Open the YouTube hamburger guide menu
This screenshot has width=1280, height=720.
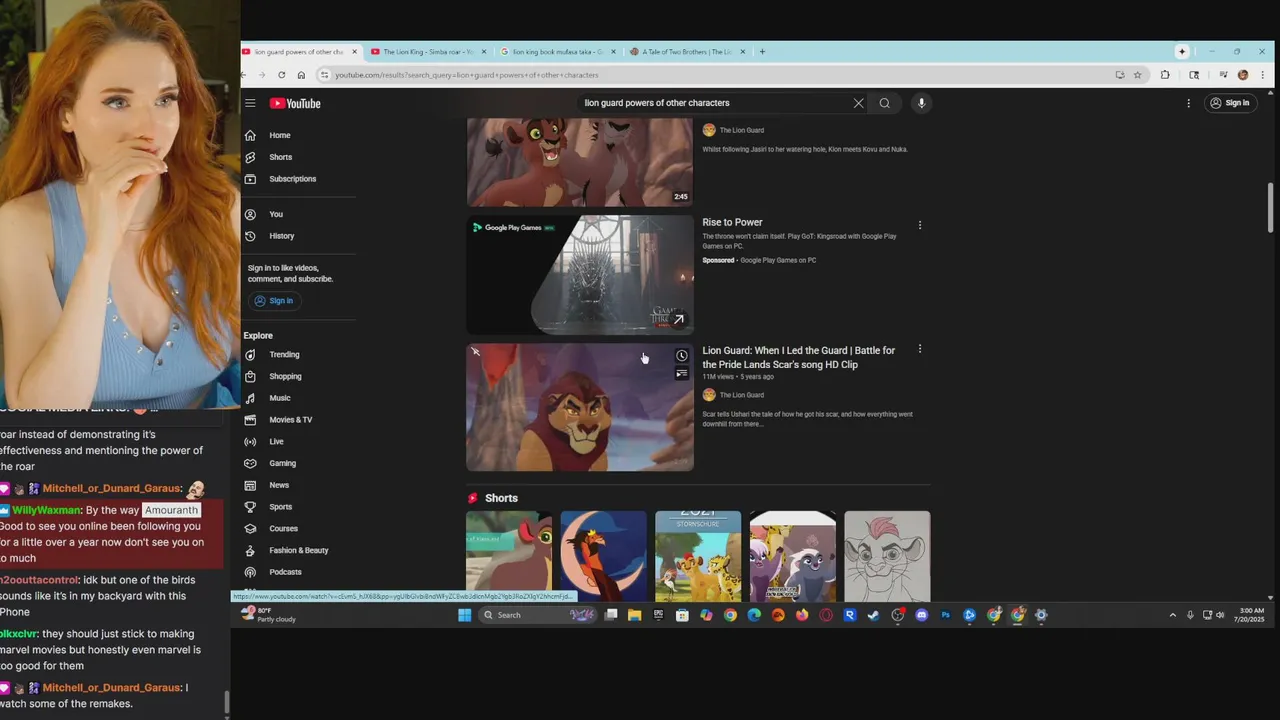(x=250, y=103)
